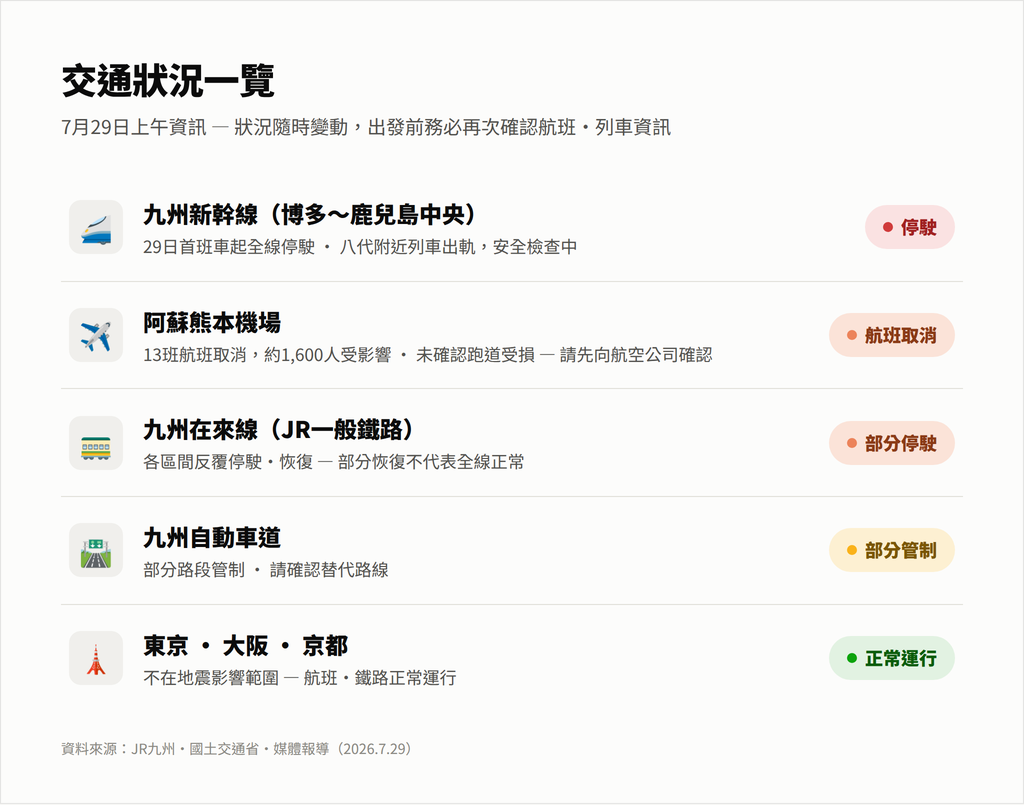Click the green dot in 正常運行 badge
This screenshot has height=805, width=1024.
coord(852,658)
